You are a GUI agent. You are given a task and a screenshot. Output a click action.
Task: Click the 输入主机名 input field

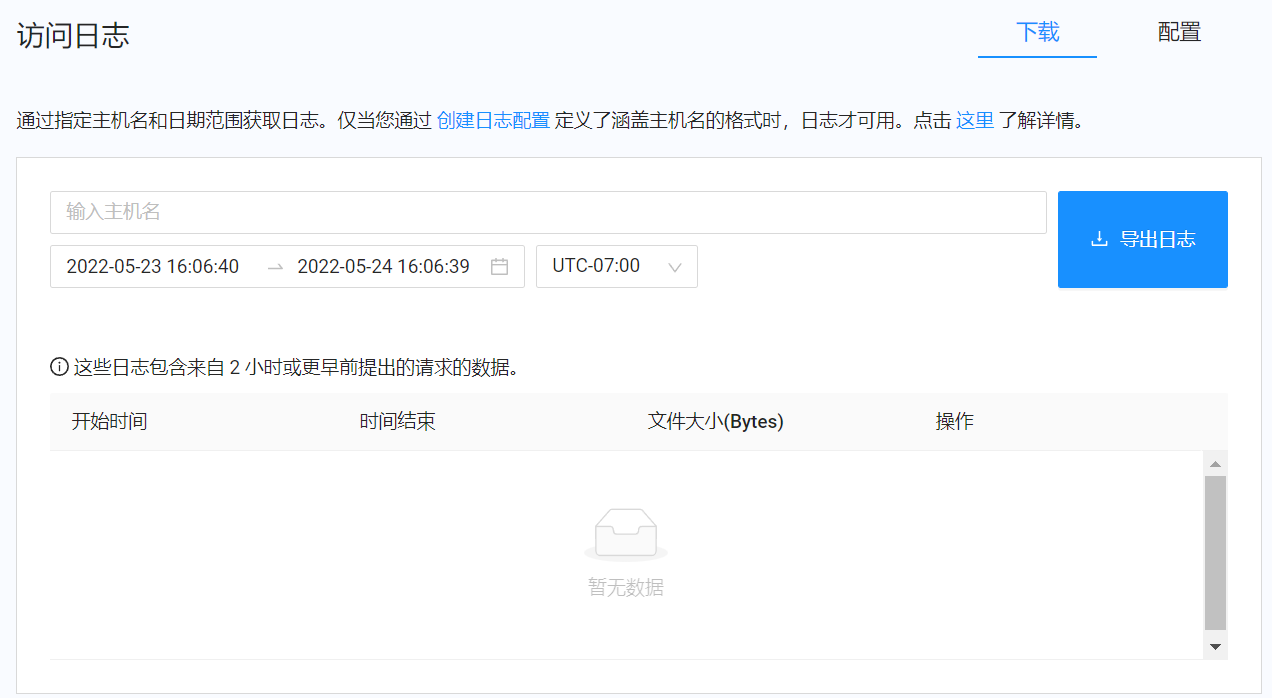point(548,212)
